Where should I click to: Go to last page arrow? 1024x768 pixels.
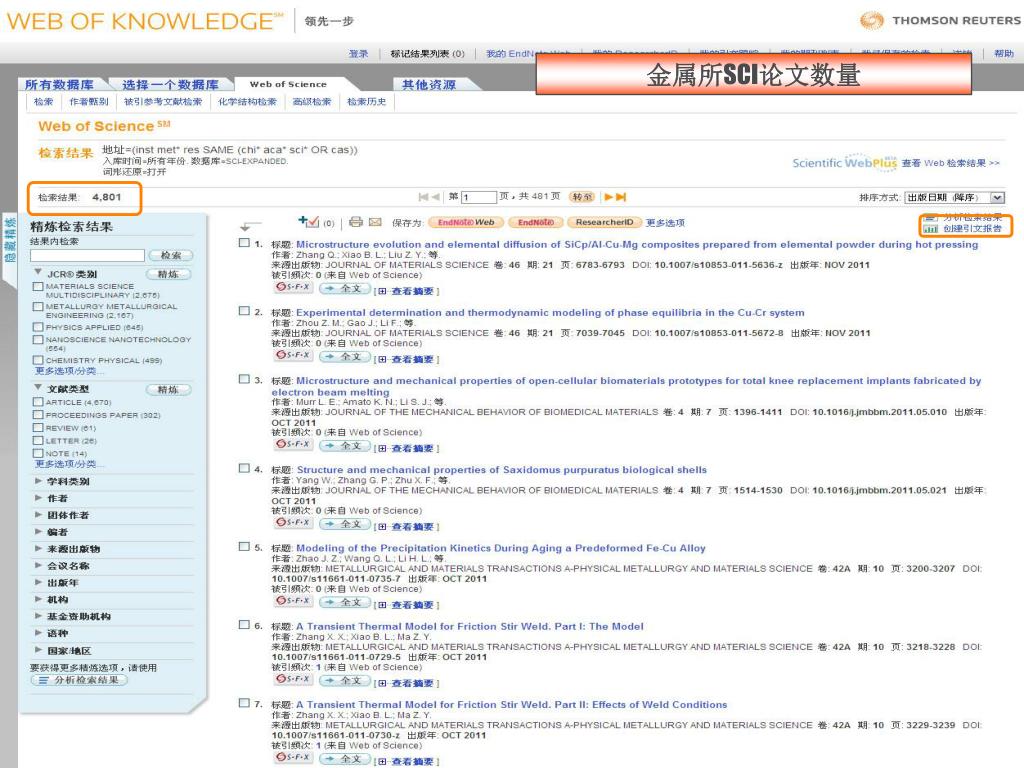621,197
